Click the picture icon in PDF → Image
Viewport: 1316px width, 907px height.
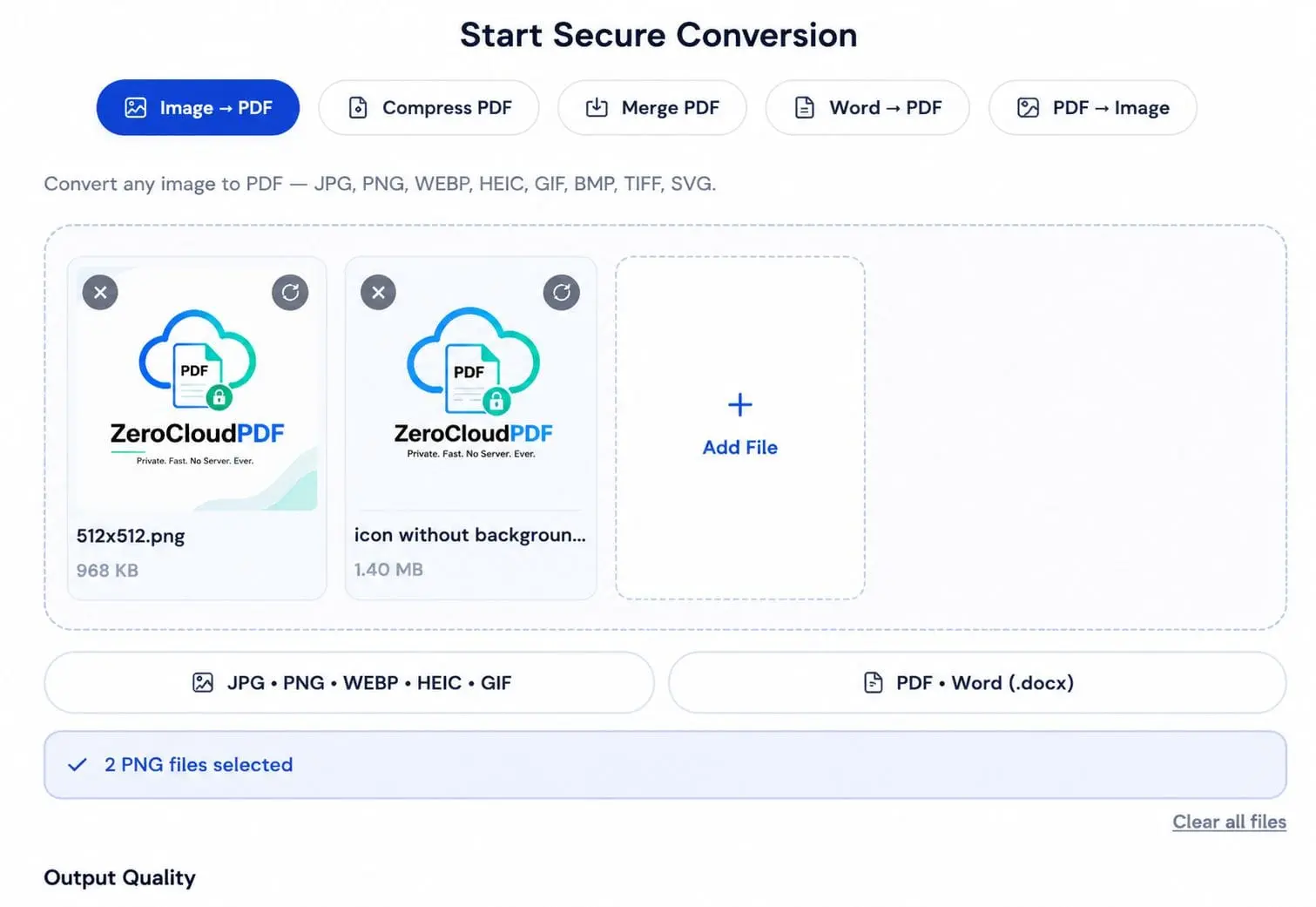pos(1029,108)
